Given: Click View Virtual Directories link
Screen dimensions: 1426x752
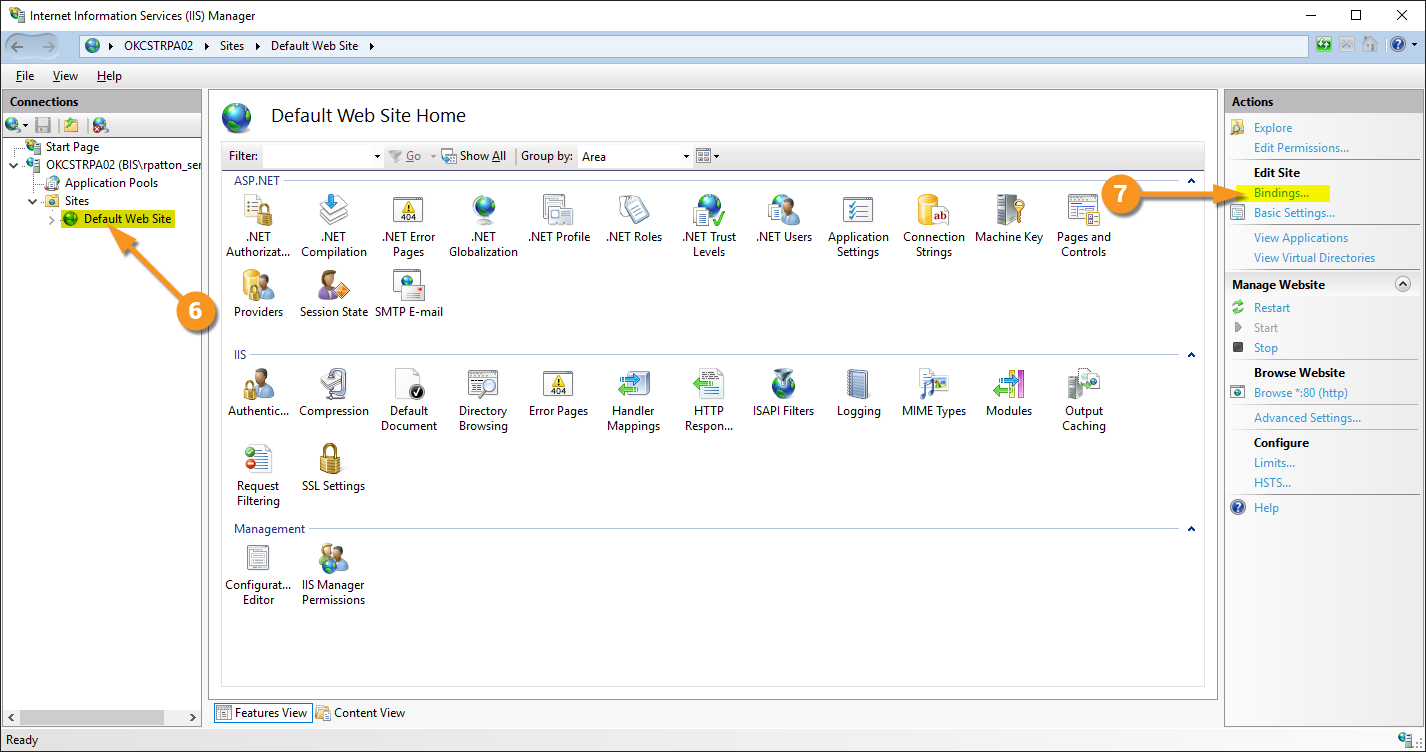Looking at the screenshot, I should (x=1314, y=258).
